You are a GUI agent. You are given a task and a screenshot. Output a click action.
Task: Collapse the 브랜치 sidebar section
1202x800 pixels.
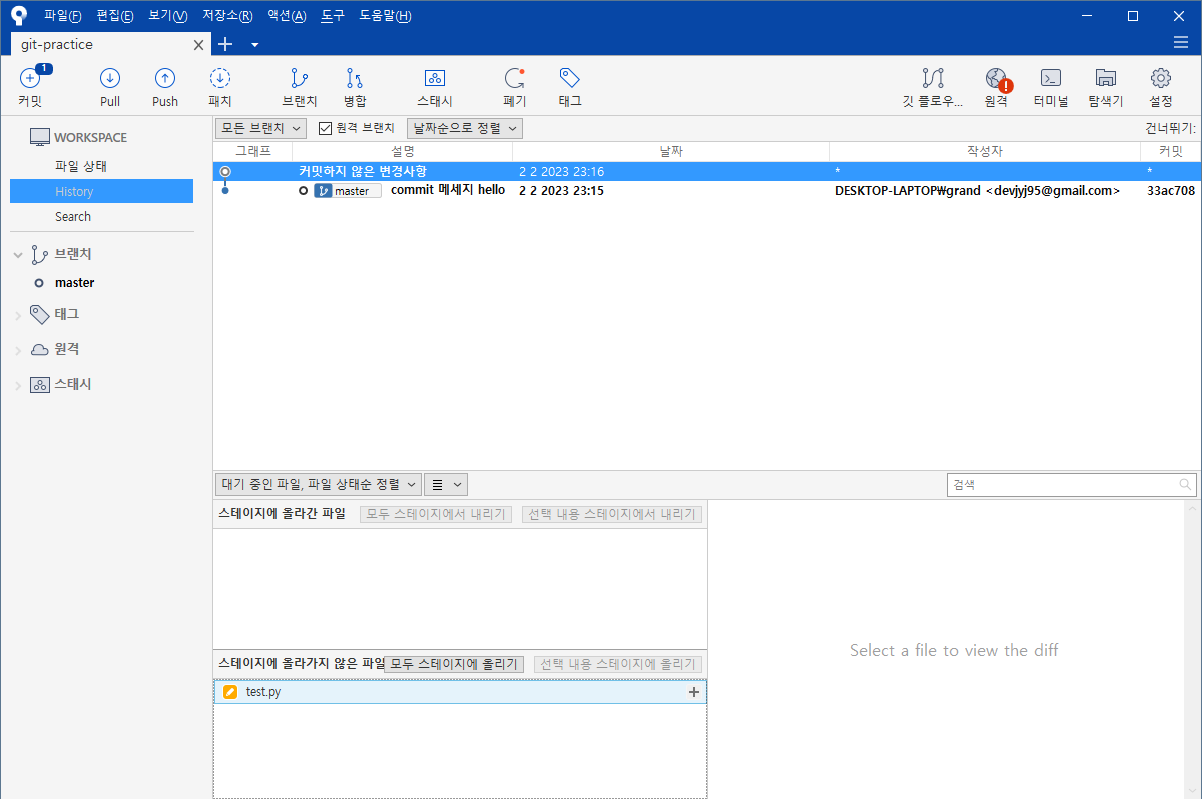(18, 255)
